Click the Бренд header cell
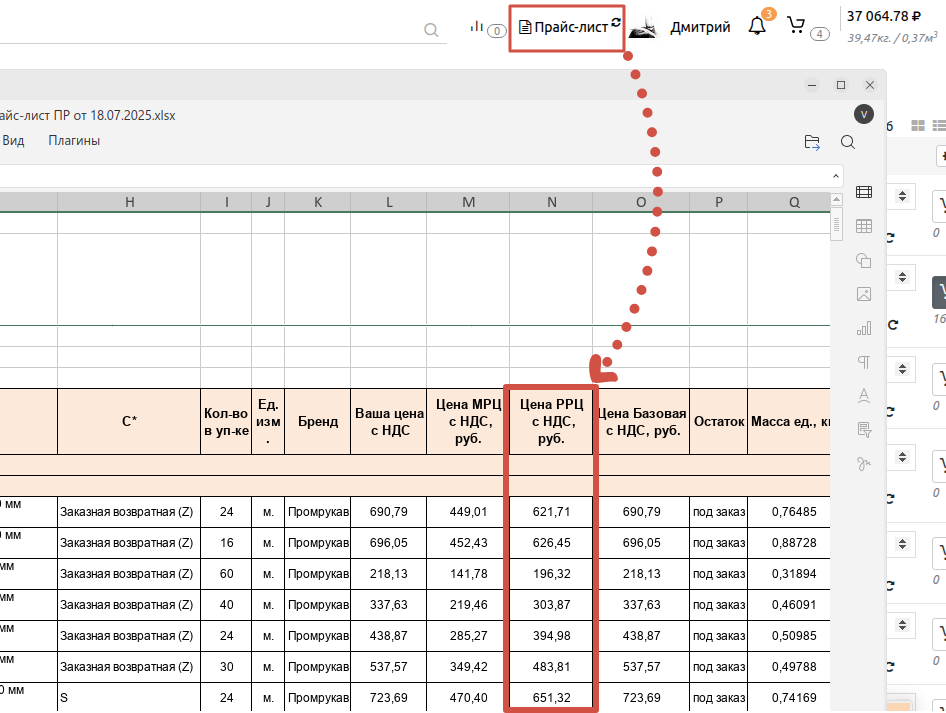The image size is (946, 713). (x=317, y=422)
